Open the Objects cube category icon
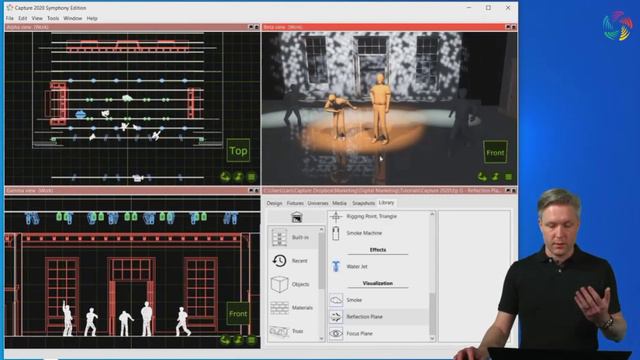Screen dimensions: 640x360 (279, 284)
